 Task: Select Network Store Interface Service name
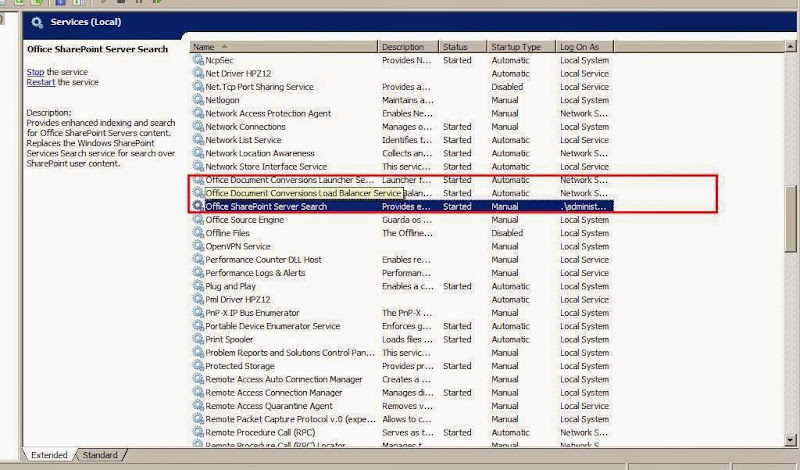point(266,166)
